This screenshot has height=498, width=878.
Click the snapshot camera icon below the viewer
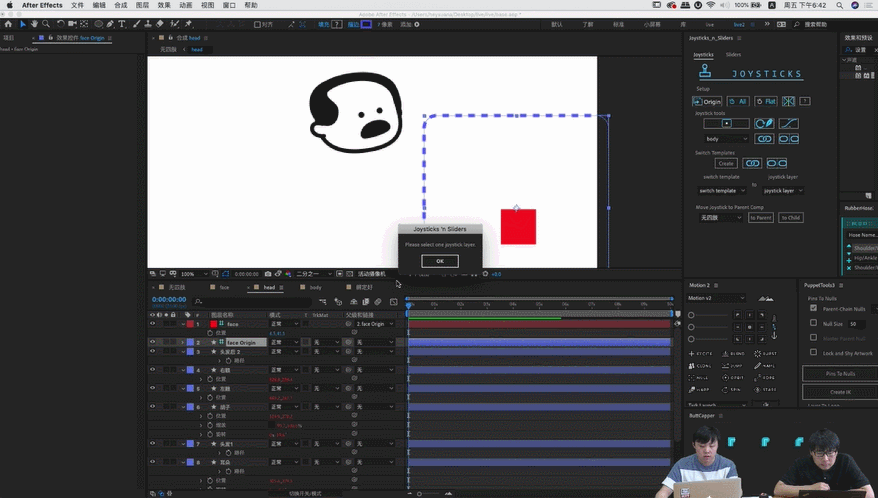(x=268, y=274)
